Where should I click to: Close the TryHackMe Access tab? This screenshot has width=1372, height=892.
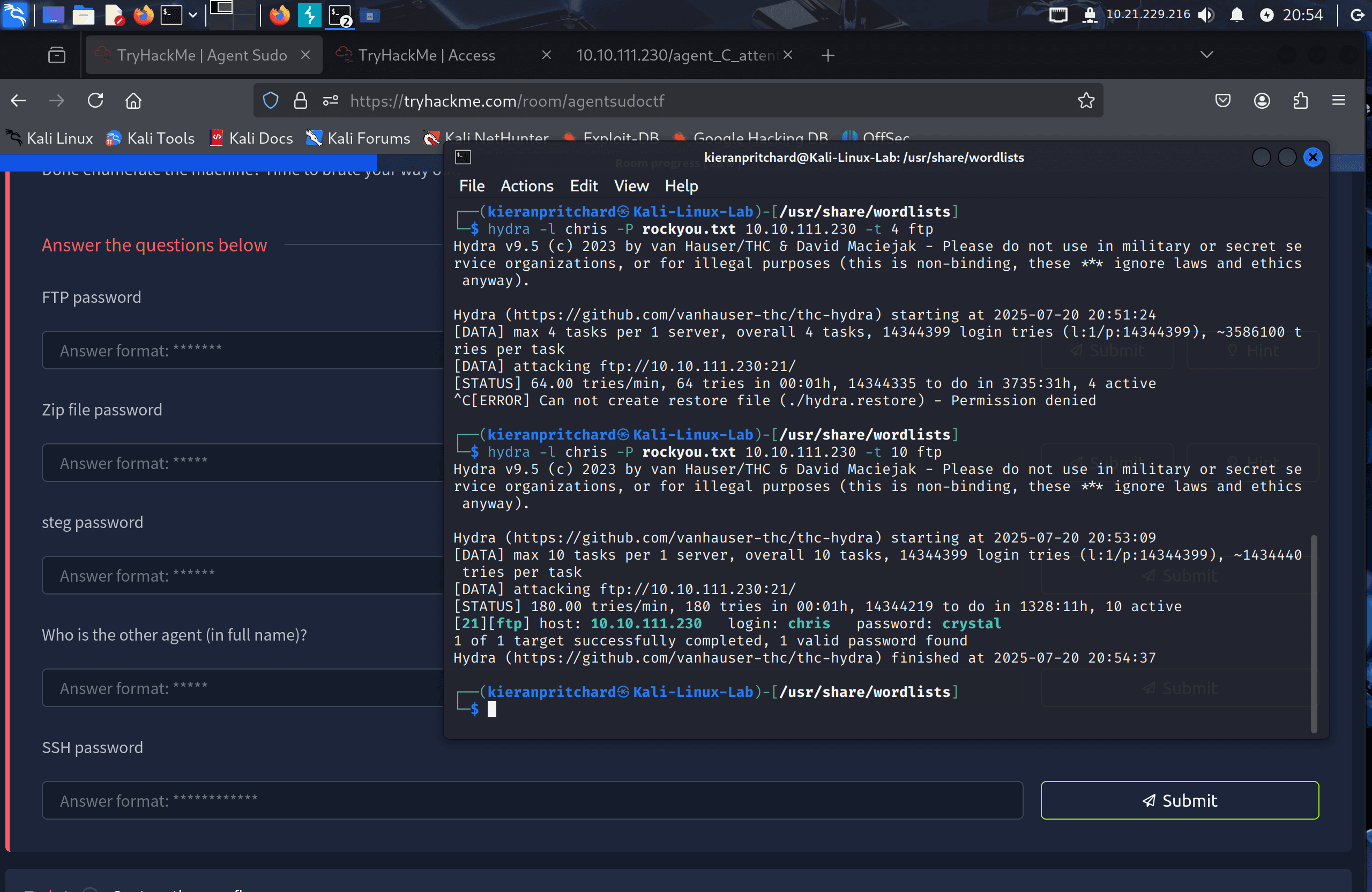(547, 55)
